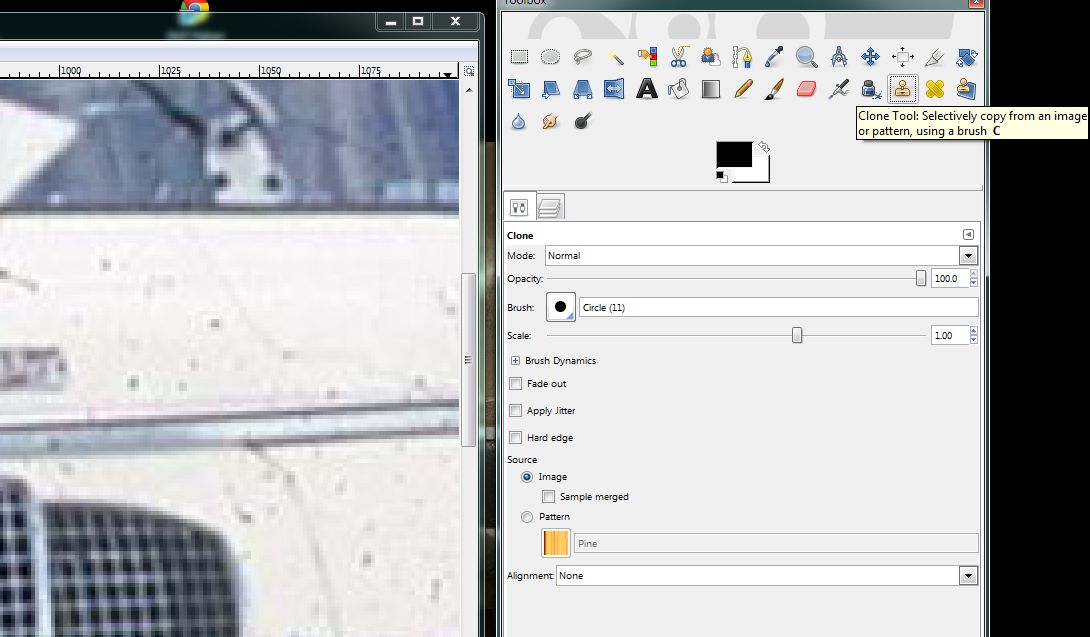Select the Ink tool
The height and width of the screenshot is (637, 1090).
pos(870,89)
